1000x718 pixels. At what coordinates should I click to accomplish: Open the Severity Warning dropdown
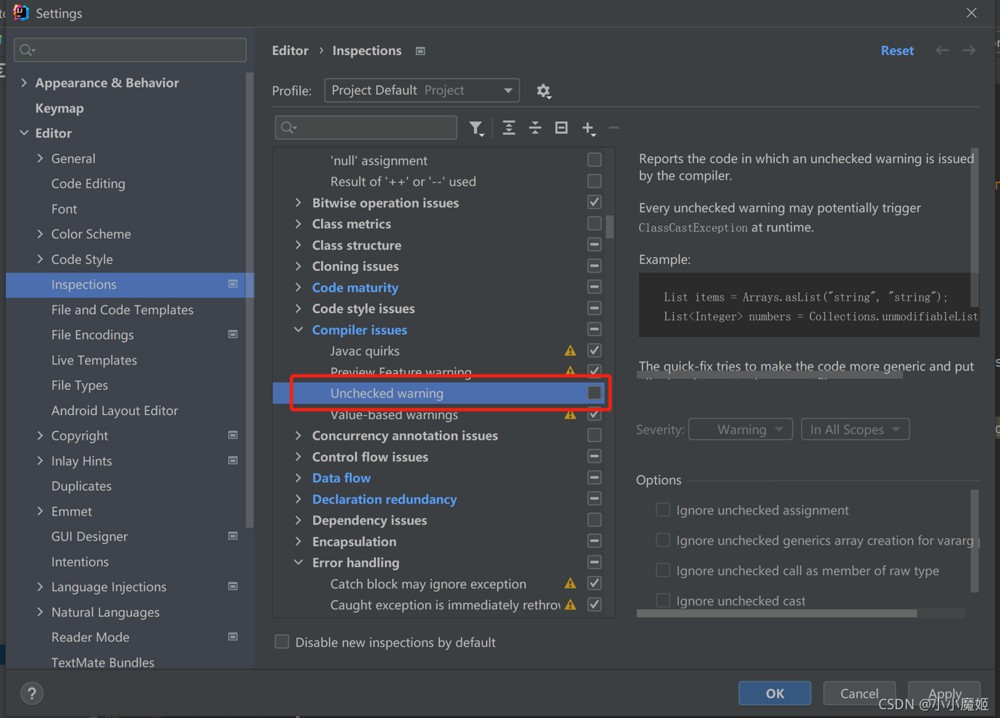[741, 429]
